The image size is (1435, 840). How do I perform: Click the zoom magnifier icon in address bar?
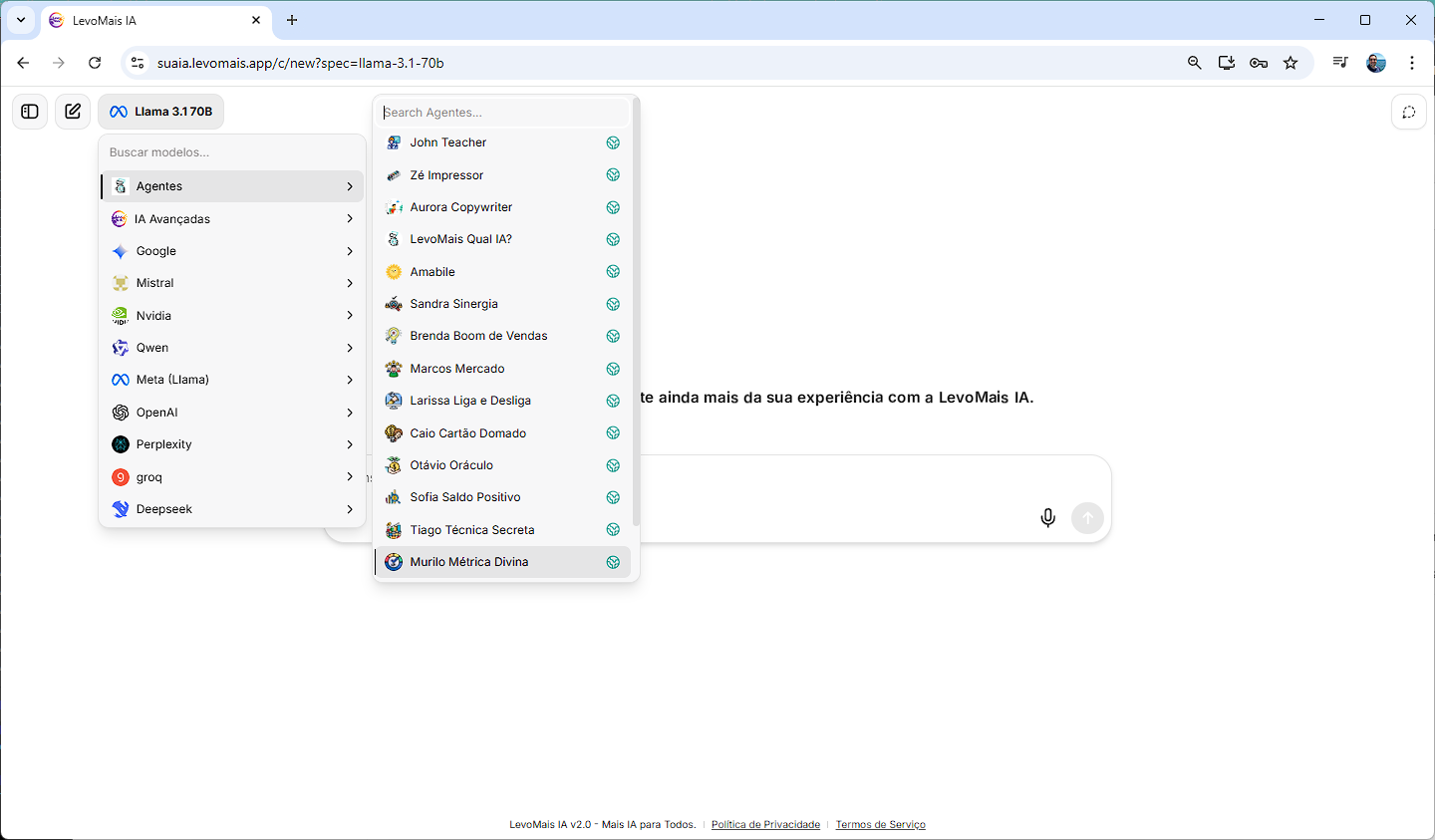1194,63
